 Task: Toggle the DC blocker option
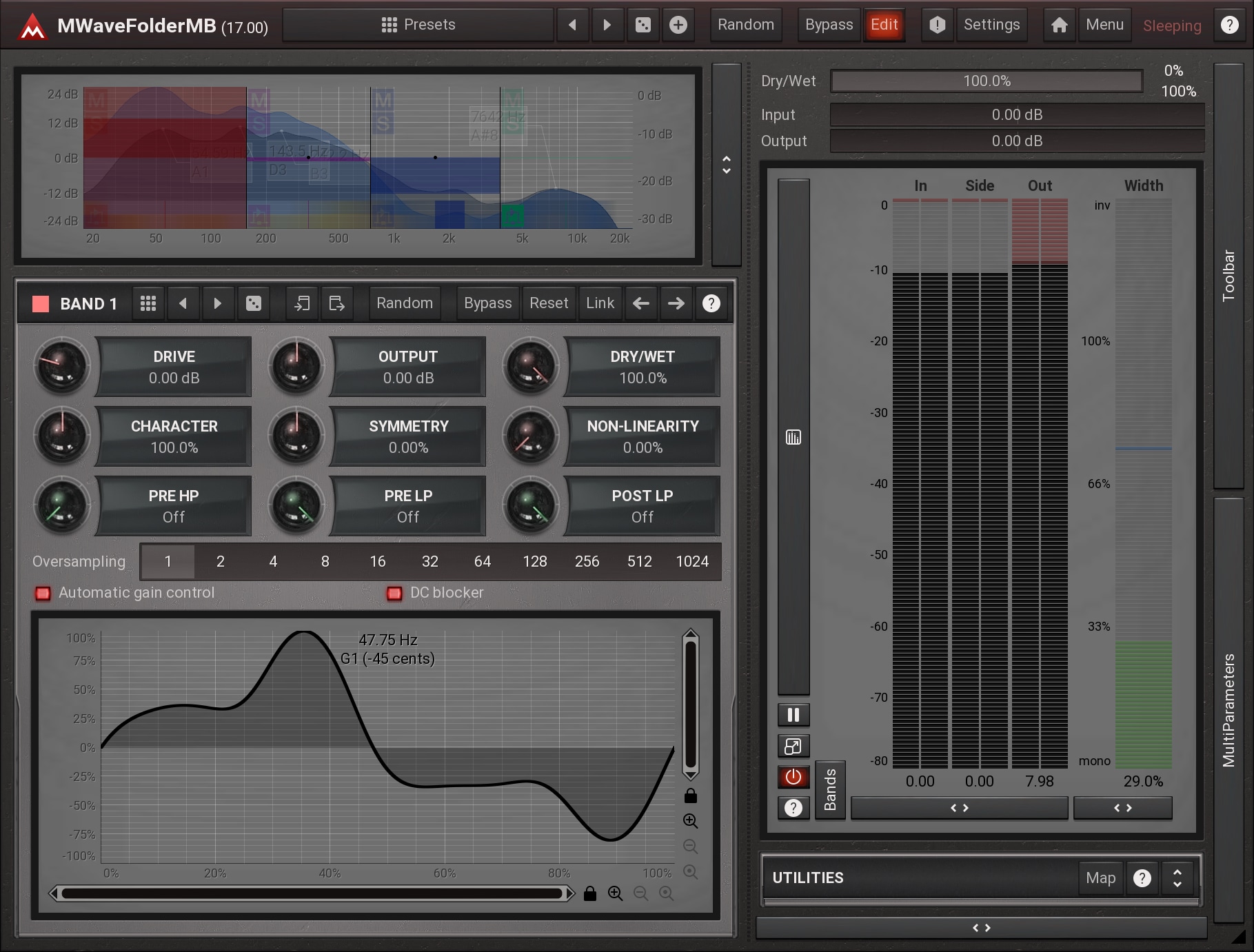click(394, 593)
